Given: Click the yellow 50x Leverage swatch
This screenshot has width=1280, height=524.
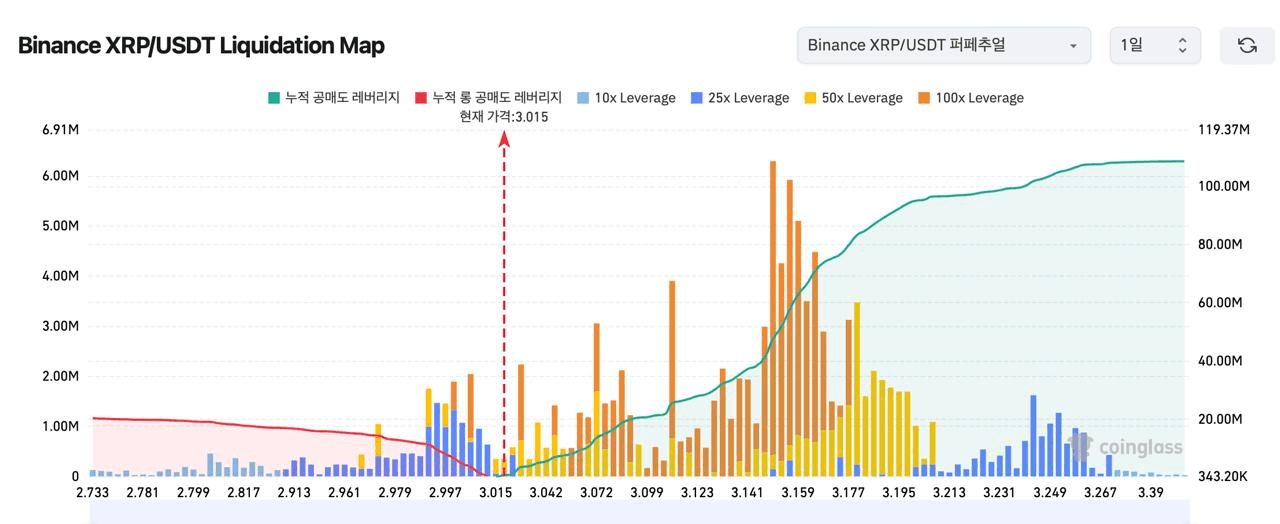Looking at the screenshot, I should point(810,98).
